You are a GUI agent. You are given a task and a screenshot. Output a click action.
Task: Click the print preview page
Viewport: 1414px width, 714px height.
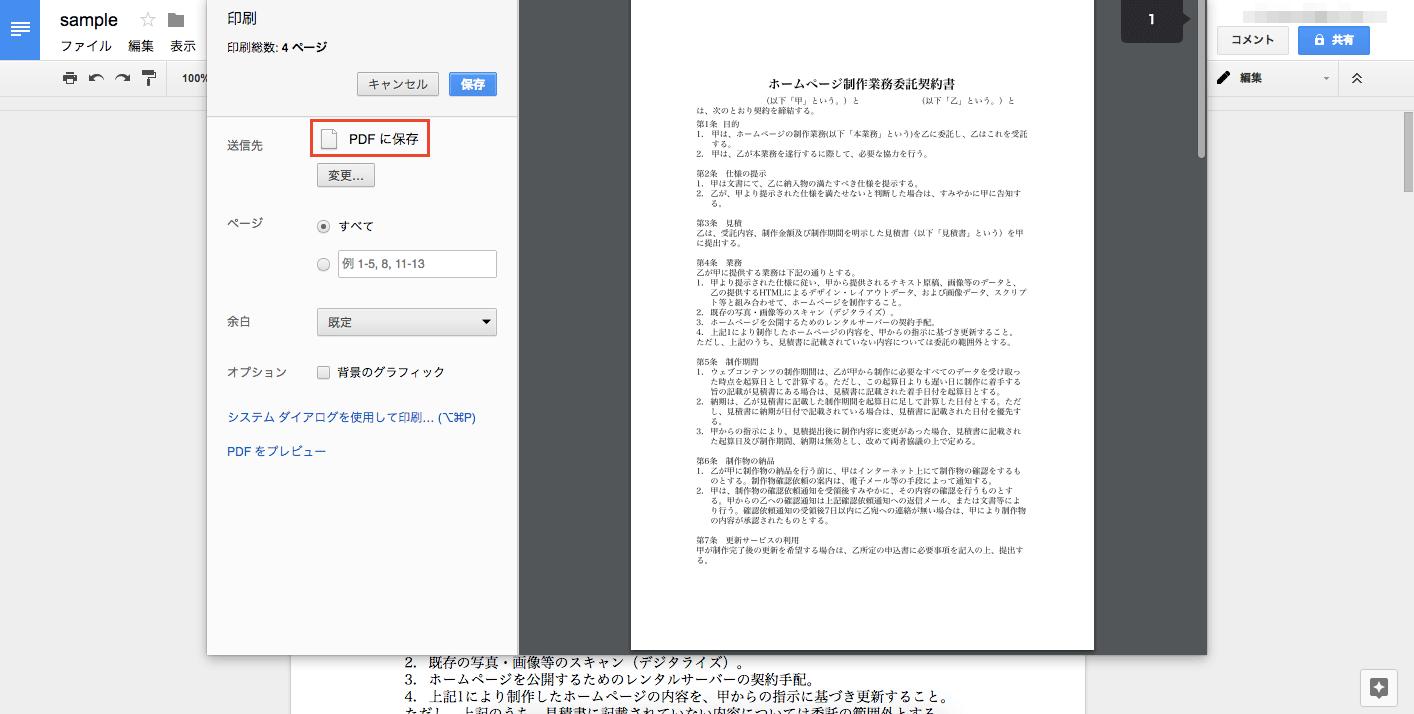coord(862,325)
